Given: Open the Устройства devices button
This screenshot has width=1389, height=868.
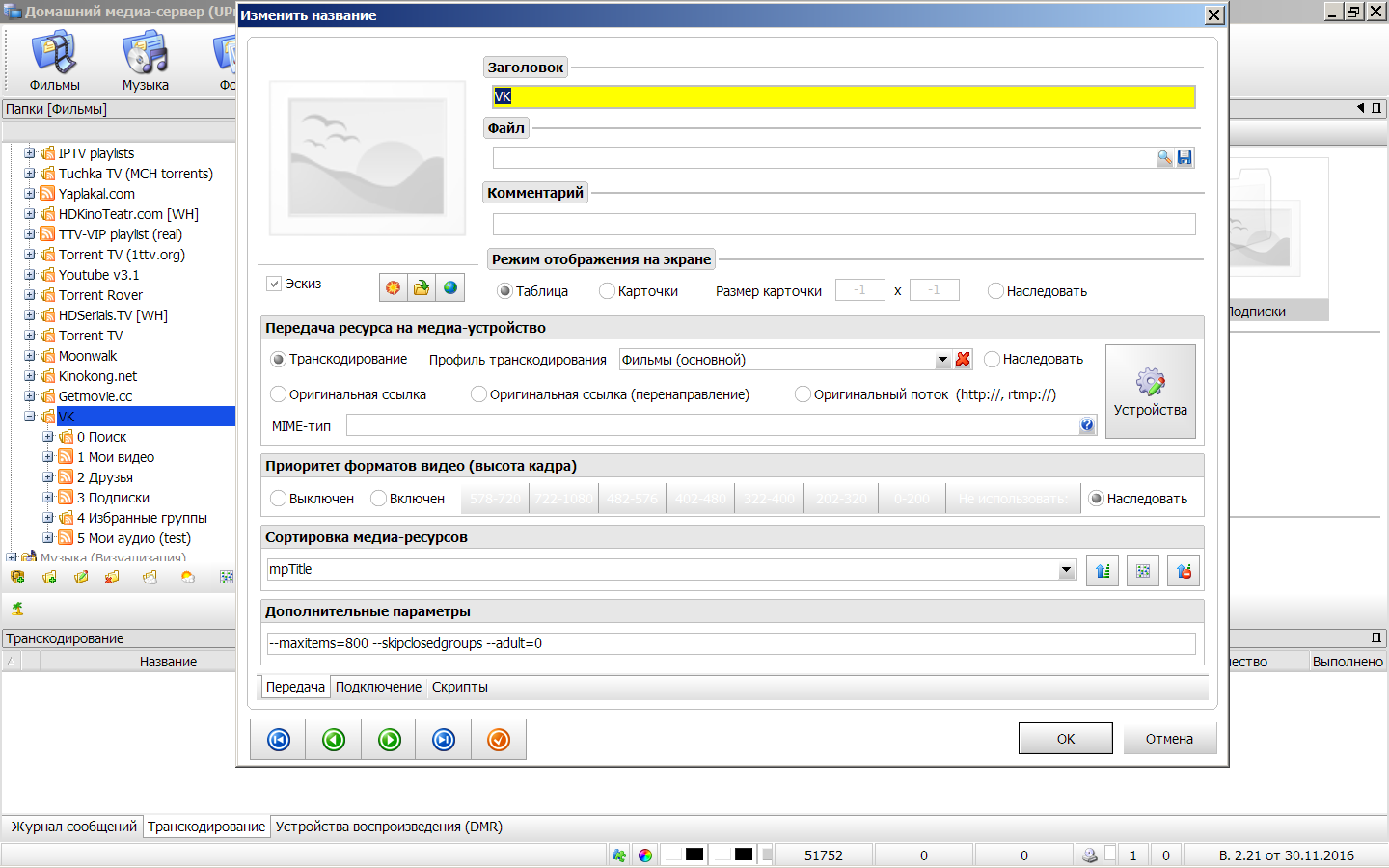Looking at the screenshot, I should tap(1150, 392).
